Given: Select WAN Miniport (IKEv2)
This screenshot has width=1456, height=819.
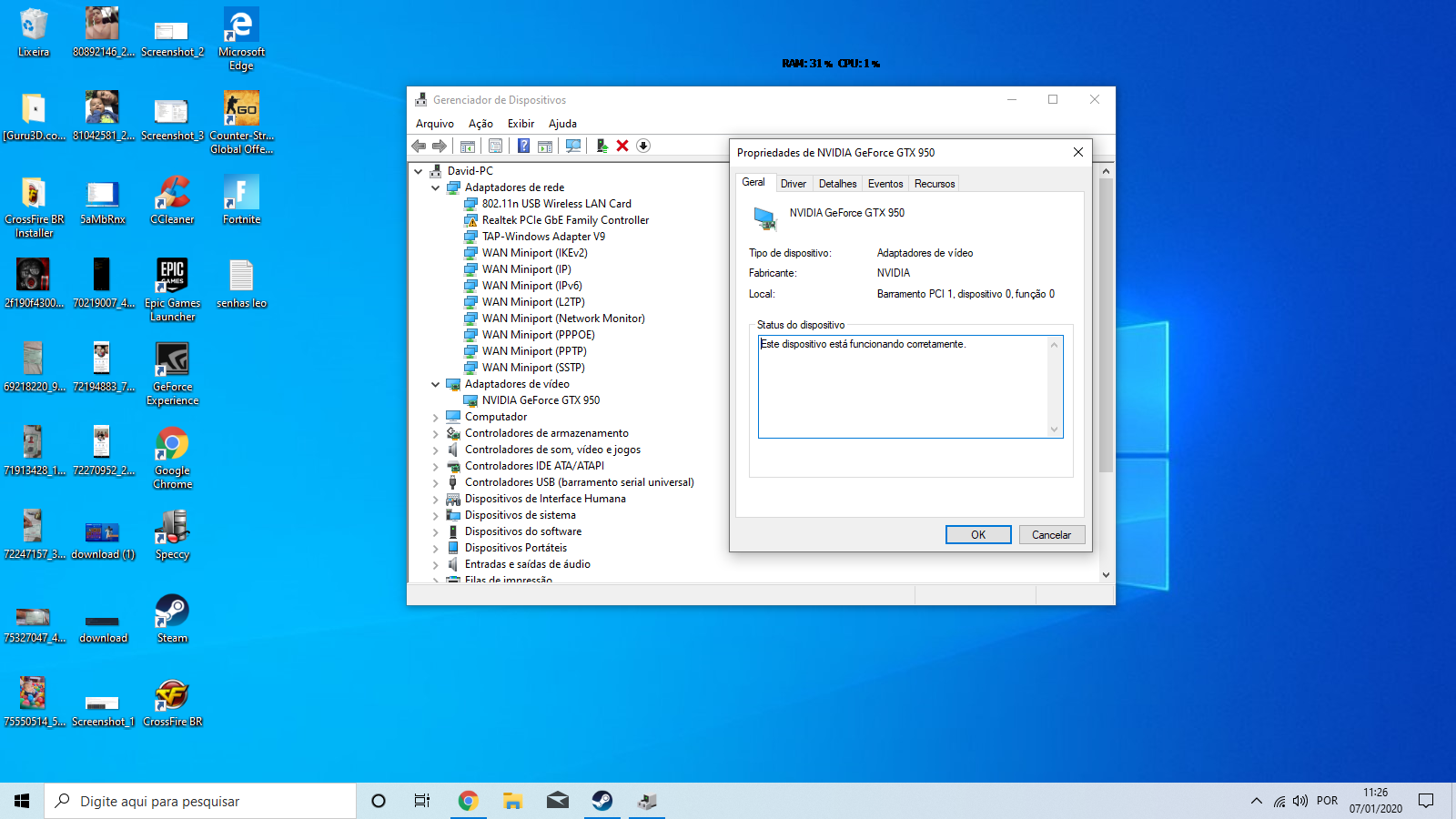Looking at the screenshot, I should pyautogui.click(x=534, y=253).
